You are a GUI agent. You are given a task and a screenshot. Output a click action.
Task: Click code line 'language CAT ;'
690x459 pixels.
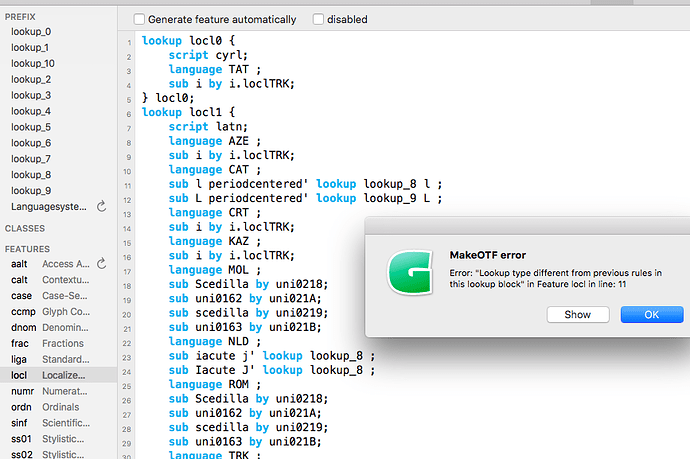(x=215, y=169)
